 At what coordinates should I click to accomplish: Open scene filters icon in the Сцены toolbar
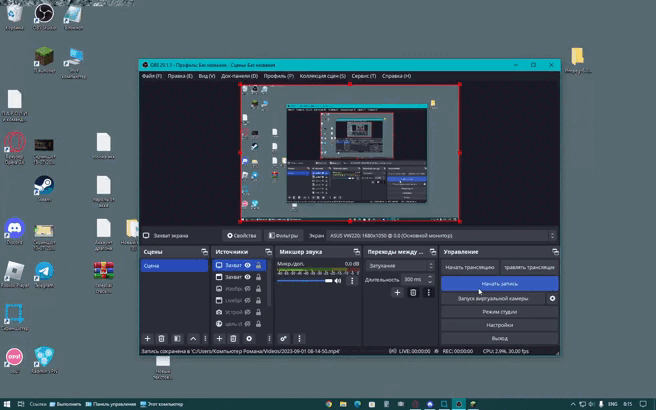tap(177, 338)
